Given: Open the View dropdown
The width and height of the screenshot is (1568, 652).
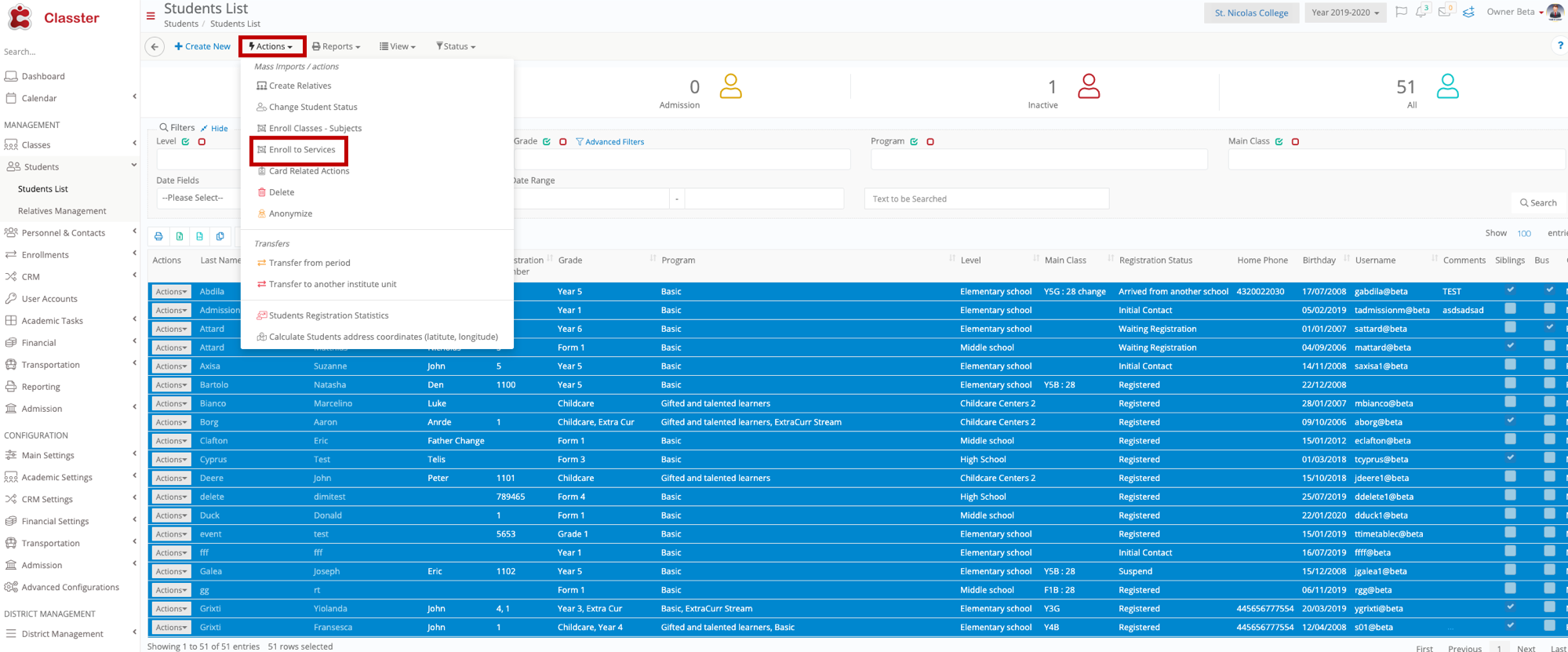Looking at the screenshot, I should pyautogui.click(x=398, y=46).
